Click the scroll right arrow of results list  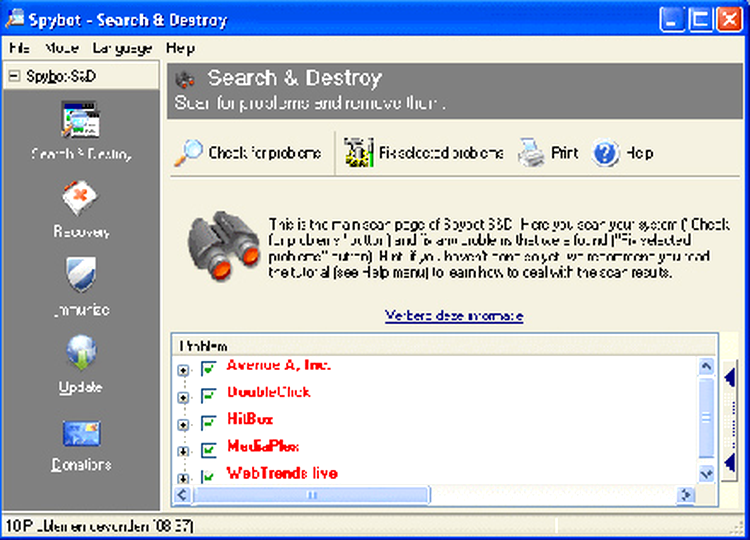pyautogui.click(x=686, y=495)
